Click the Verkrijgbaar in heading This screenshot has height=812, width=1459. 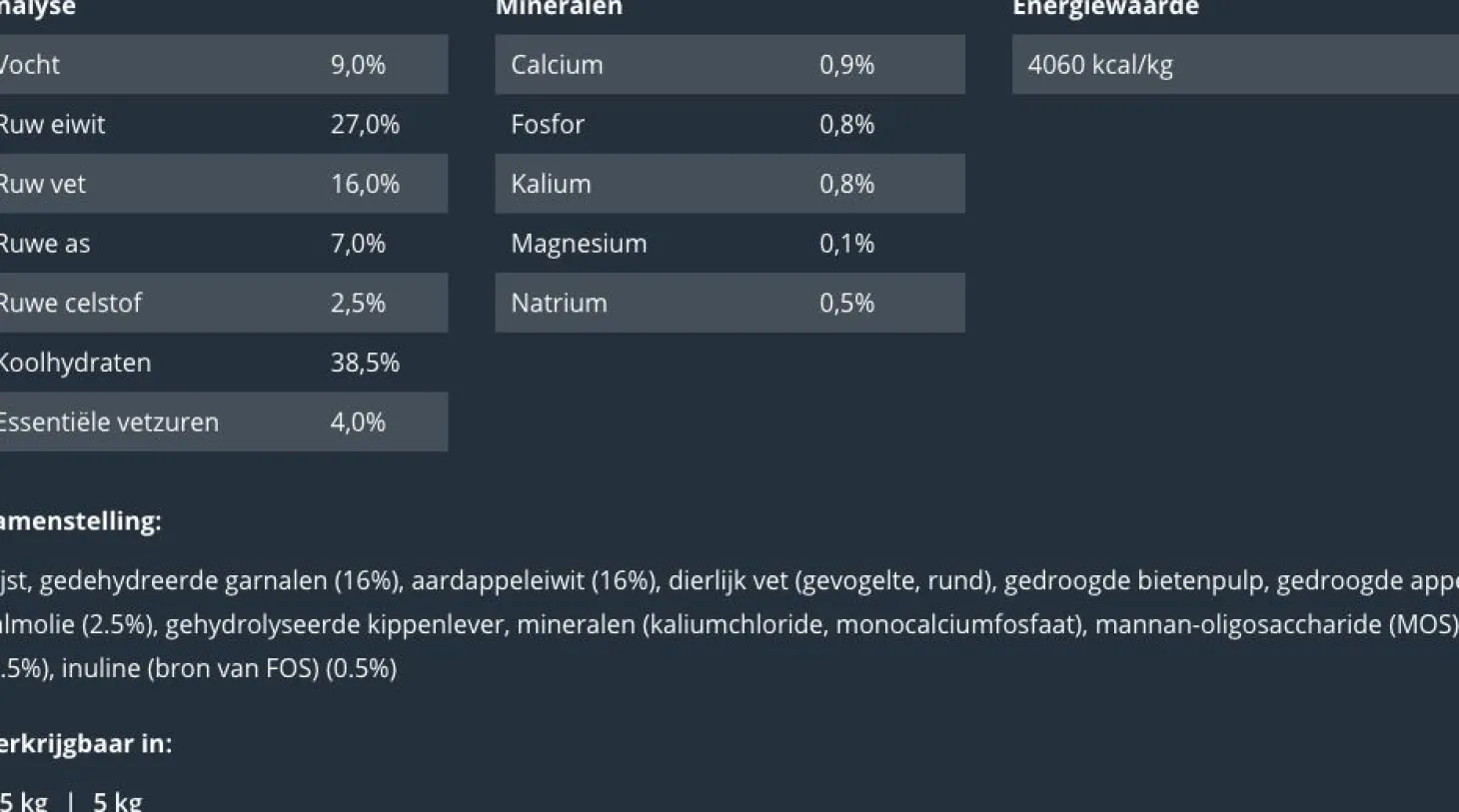click(85, 743)
